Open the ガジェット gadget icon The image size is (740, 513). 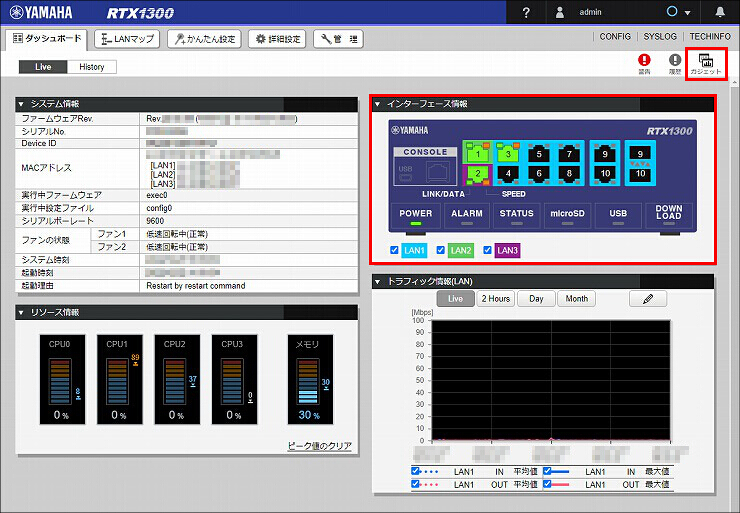706,64
